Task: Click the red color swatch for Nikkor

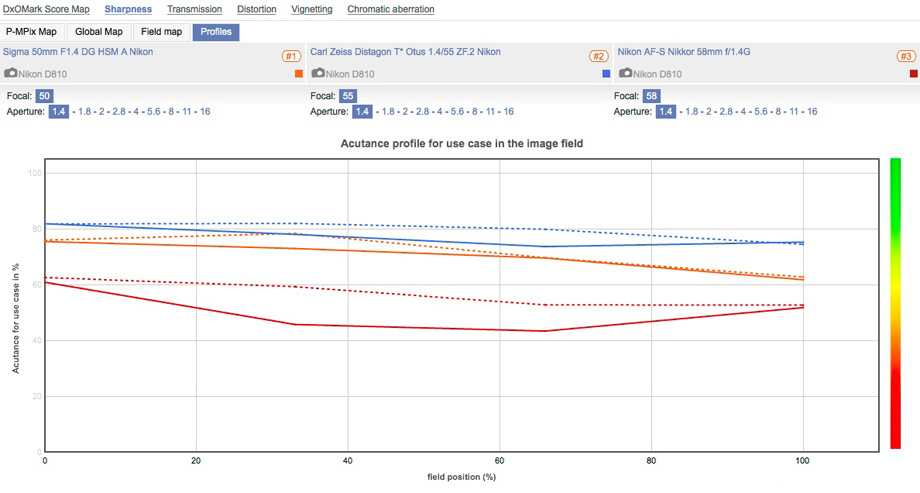Action: coord(914,74)
